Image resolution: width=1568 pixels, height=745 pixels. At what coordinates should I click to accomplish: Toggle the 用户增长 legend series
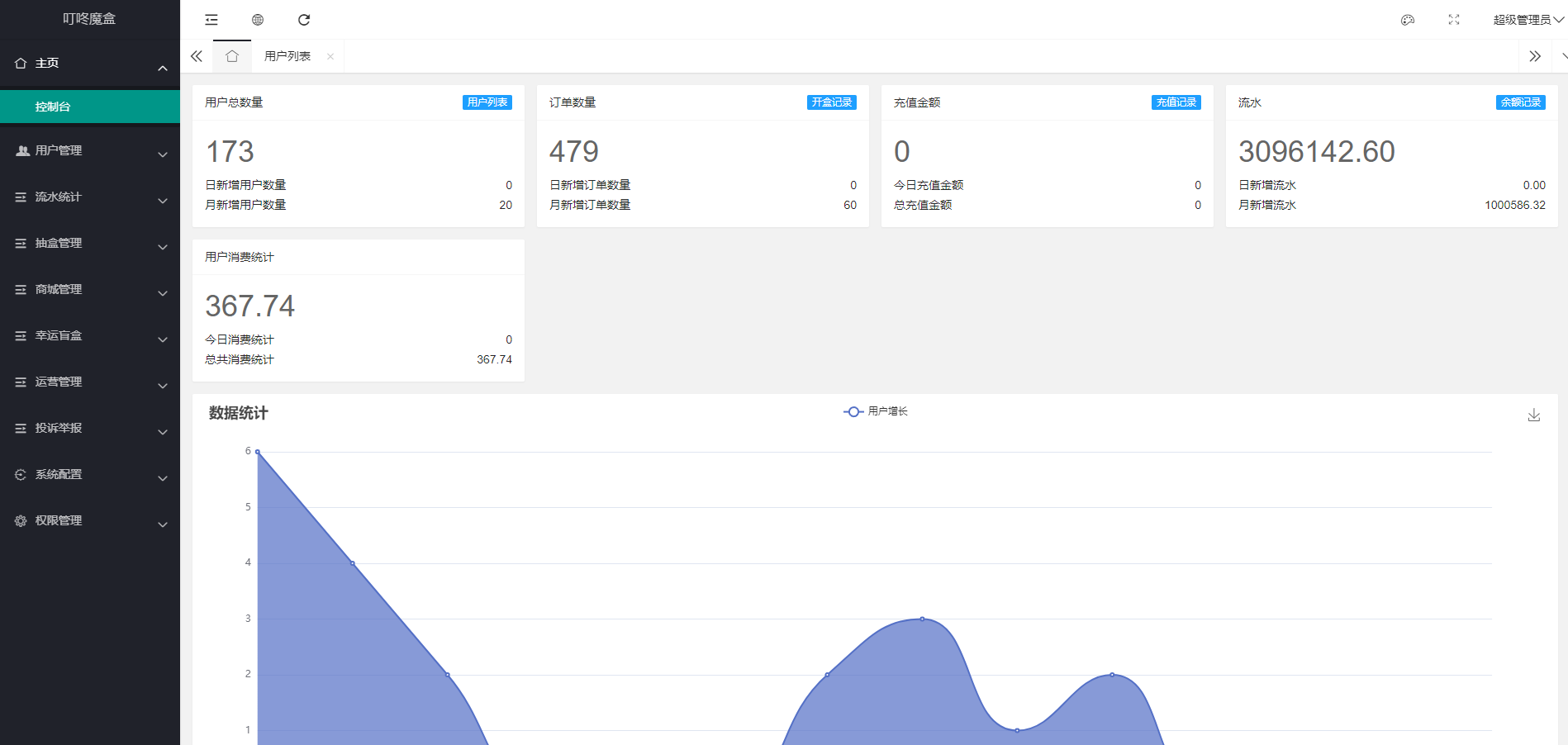point(876,411)
